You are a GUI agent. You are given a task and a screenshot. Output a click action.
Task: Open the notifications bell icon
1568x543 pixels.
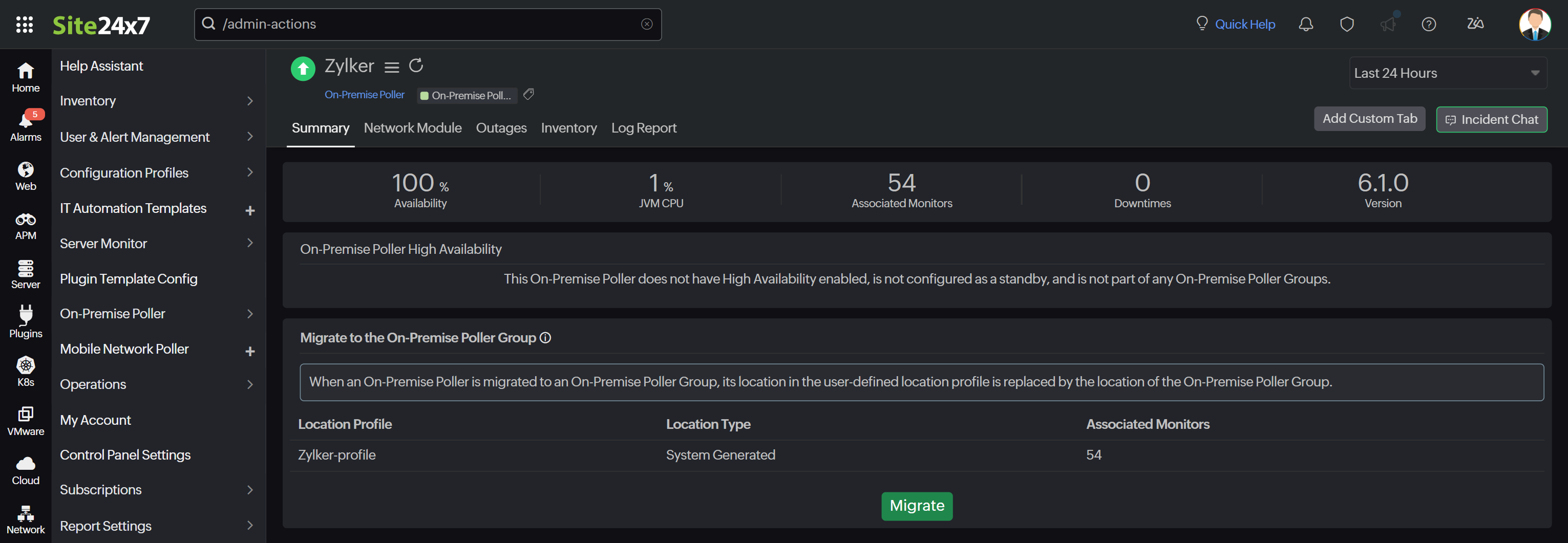1306,24
